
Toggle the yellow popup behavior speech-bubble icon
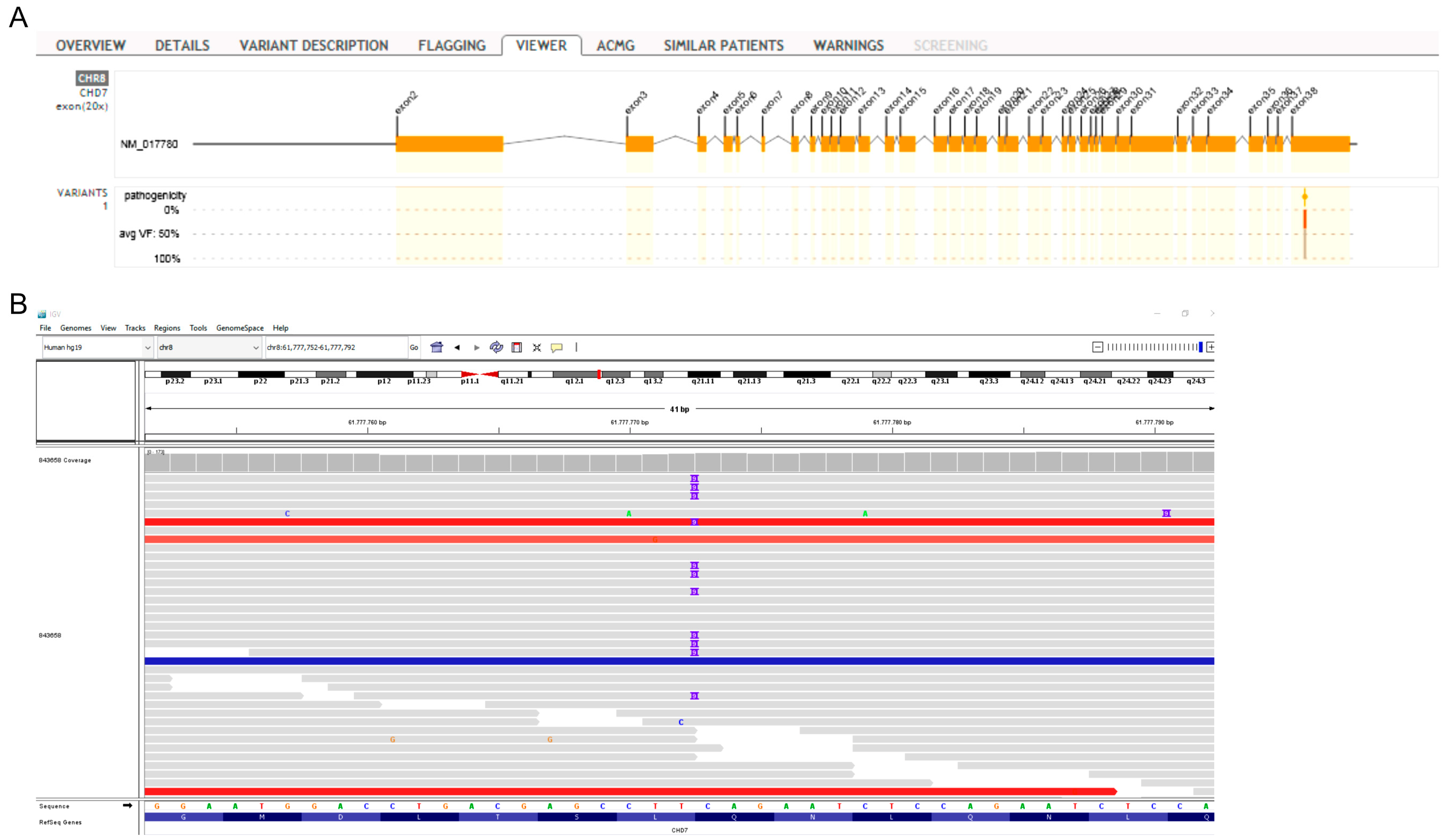[x=557, y=347]
